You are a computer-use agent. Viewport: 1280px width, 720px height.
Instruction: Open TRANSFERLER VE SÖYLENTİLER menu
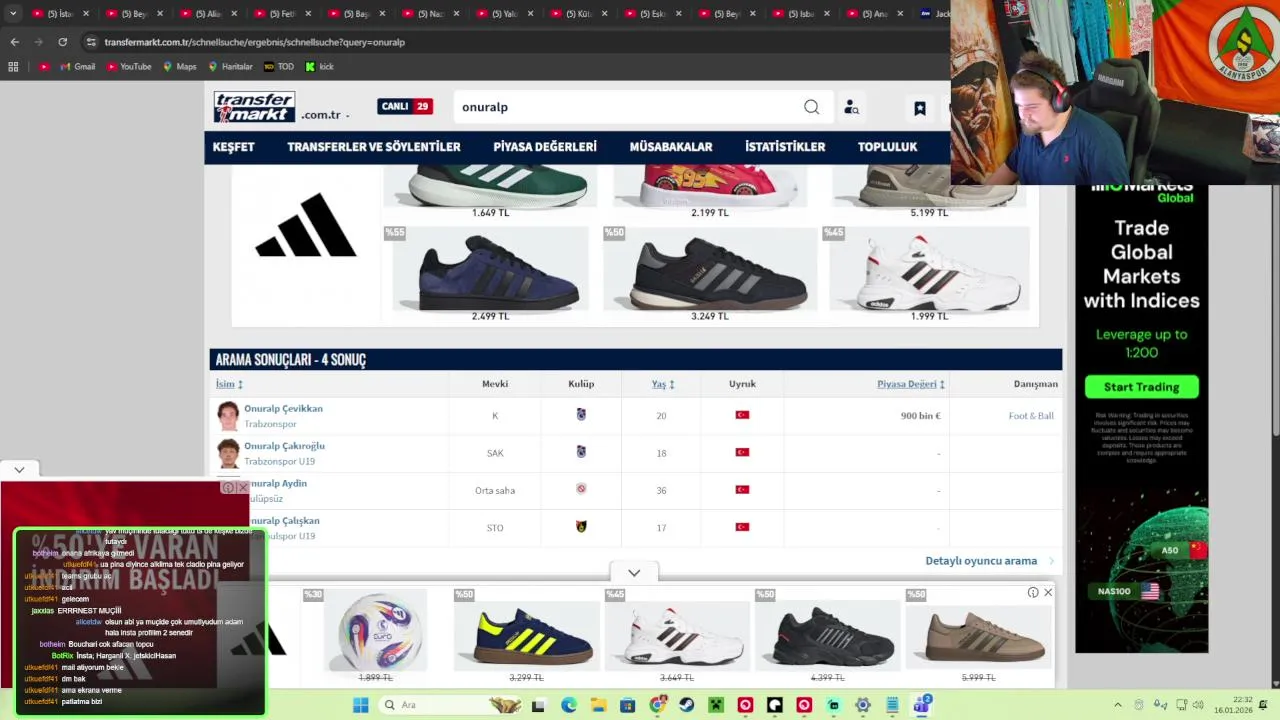click(374, 147)
